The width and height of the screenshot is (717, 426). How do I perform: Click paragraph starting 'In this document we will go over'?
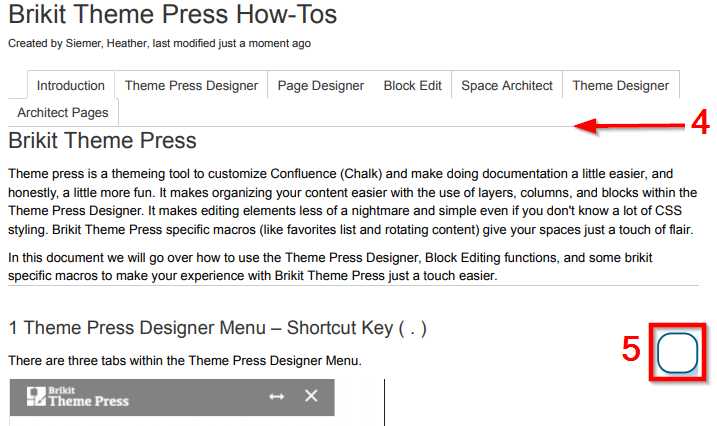tap(330, 266)
